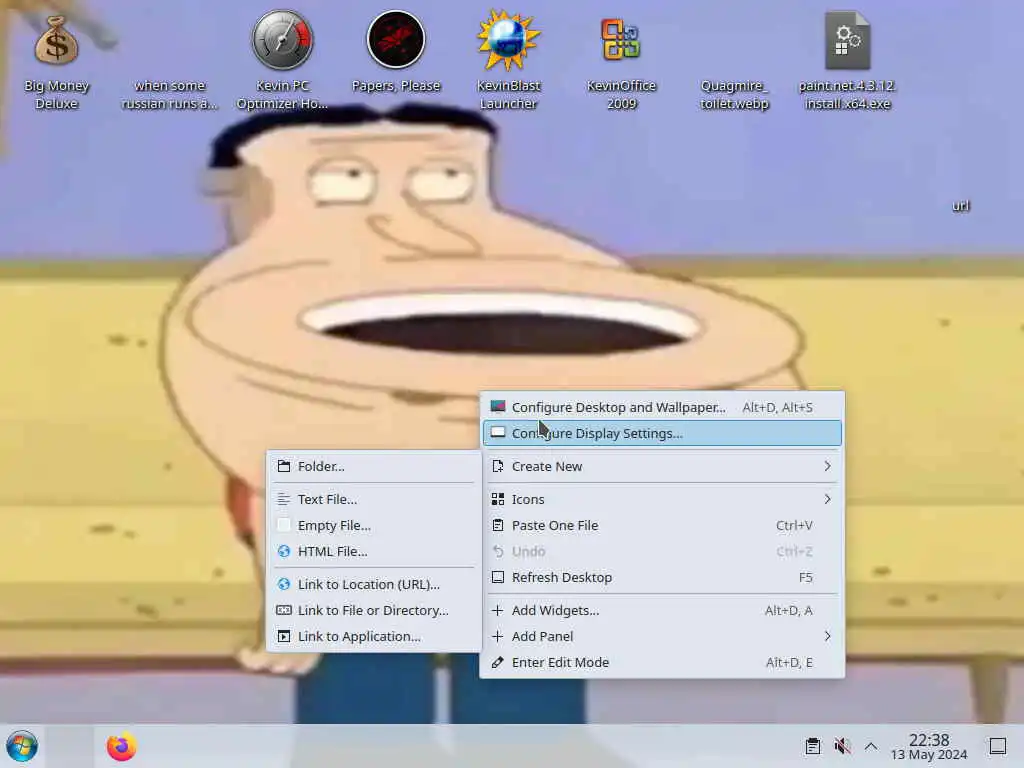Expand the hidden system tray icons arrow
Screen dimensions: 1024x768
tap(871, 746)
